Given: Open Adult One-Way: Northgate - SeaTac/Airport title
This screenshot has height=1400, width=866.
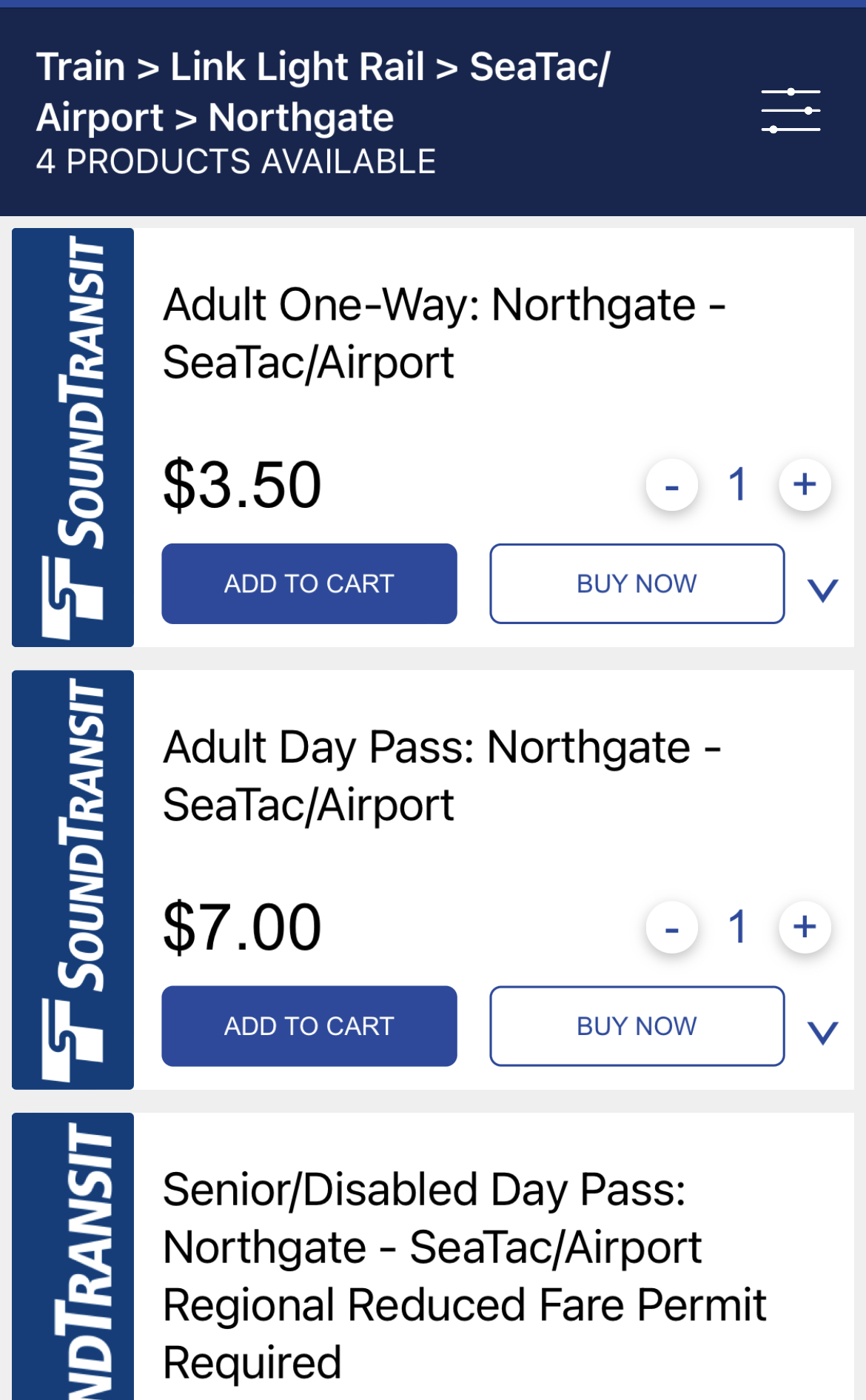Looking at the screenshot, I should coord(444,333).
